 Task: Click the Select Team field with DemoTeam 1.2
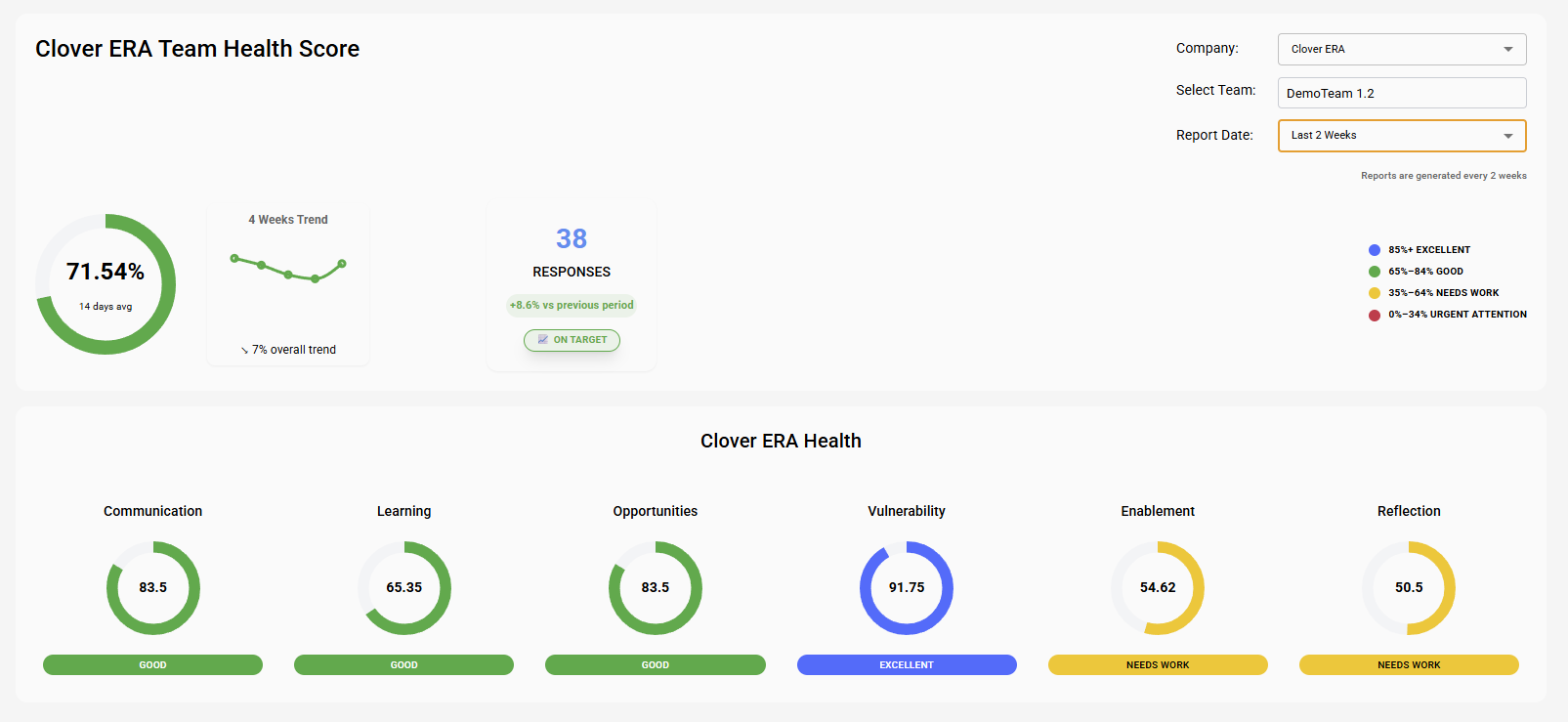tap(1402, 93)
